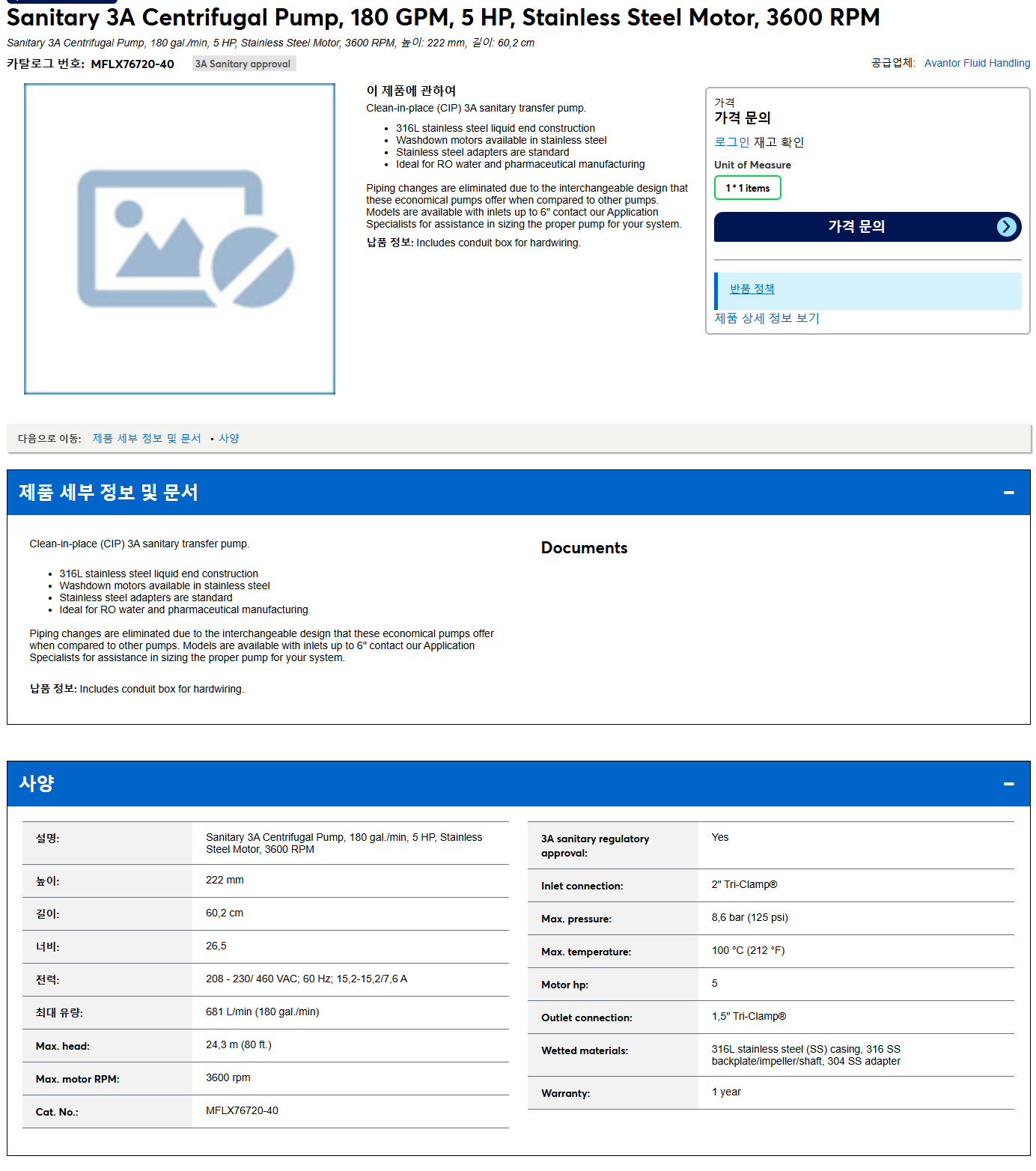This screenshot has width=1036, height=1171.
Task: Select the 1 * 1 items unit option
Action: point(747,188)
